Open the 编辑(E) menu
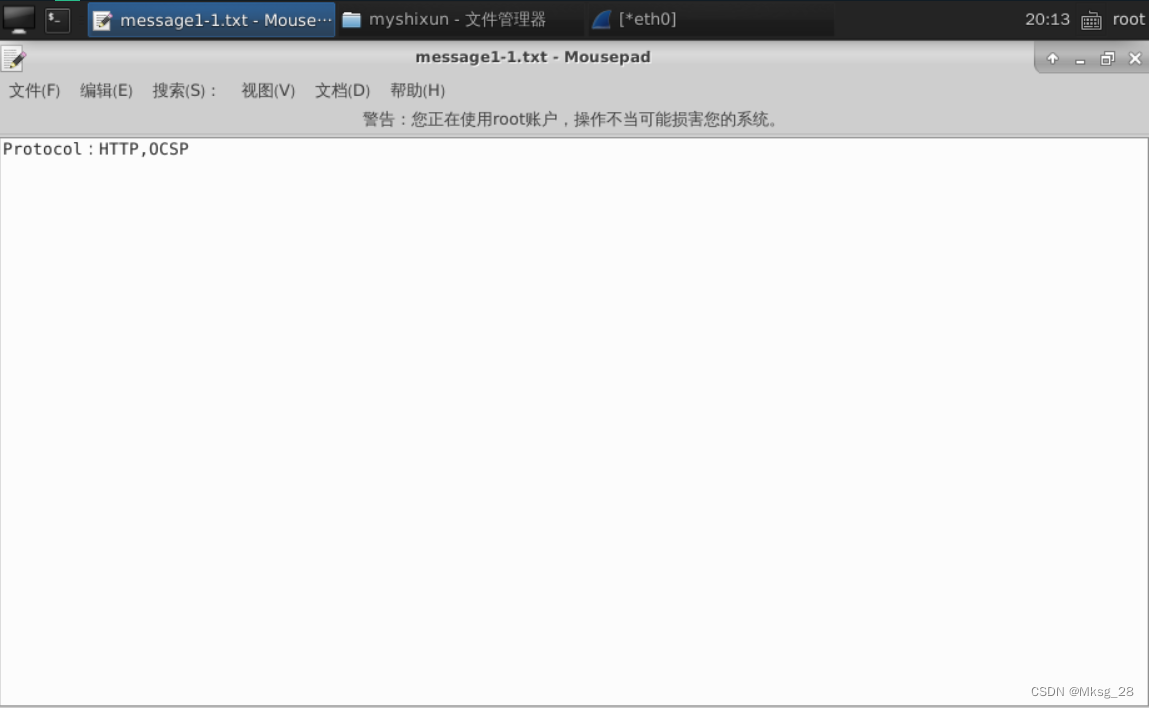Viewport: 1149px width, 708px height. click(x=106, y=90)
